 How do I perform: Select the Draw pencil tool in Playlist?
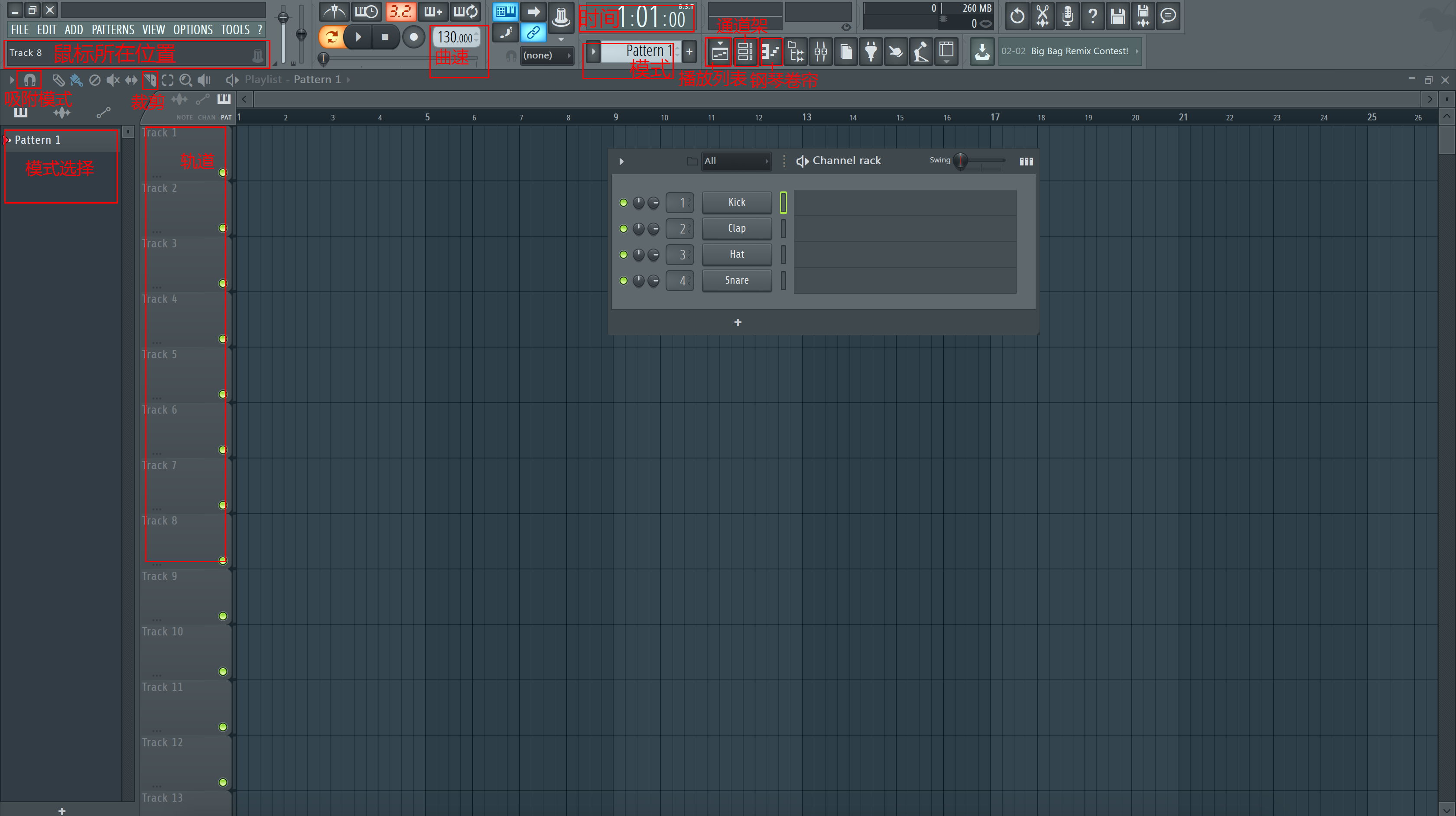point(58,80)
